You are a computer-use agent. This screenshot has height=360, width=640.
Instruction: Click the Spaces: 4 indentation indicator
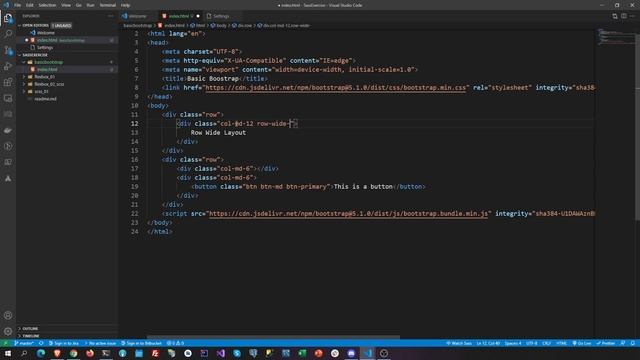513,343
